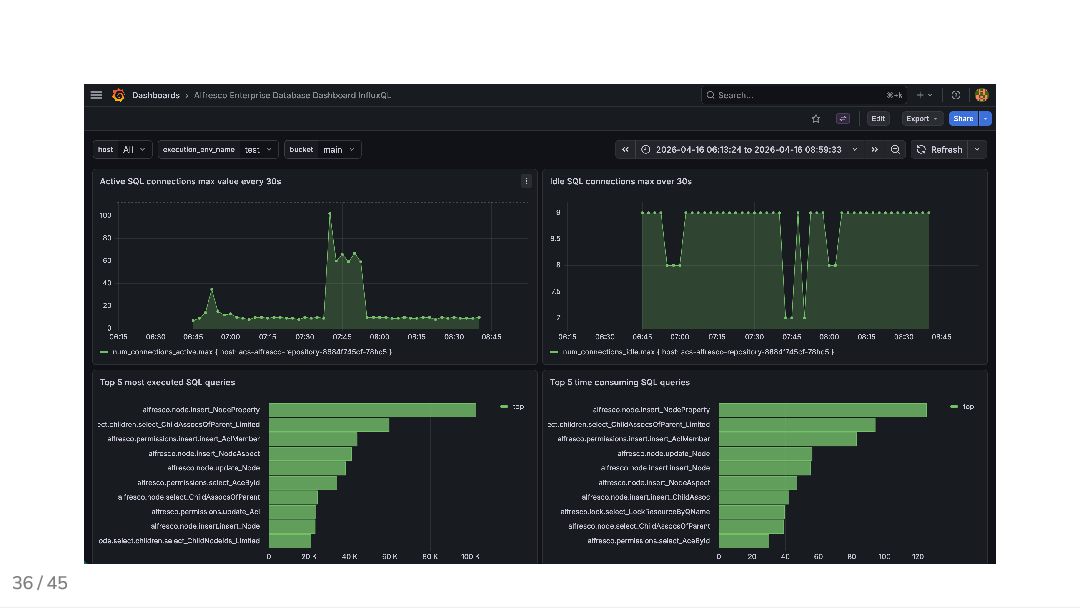The height and width of the screenshot is (608, 1080).
Task: Expand the host variable dropdown
Action: [134, 150]
